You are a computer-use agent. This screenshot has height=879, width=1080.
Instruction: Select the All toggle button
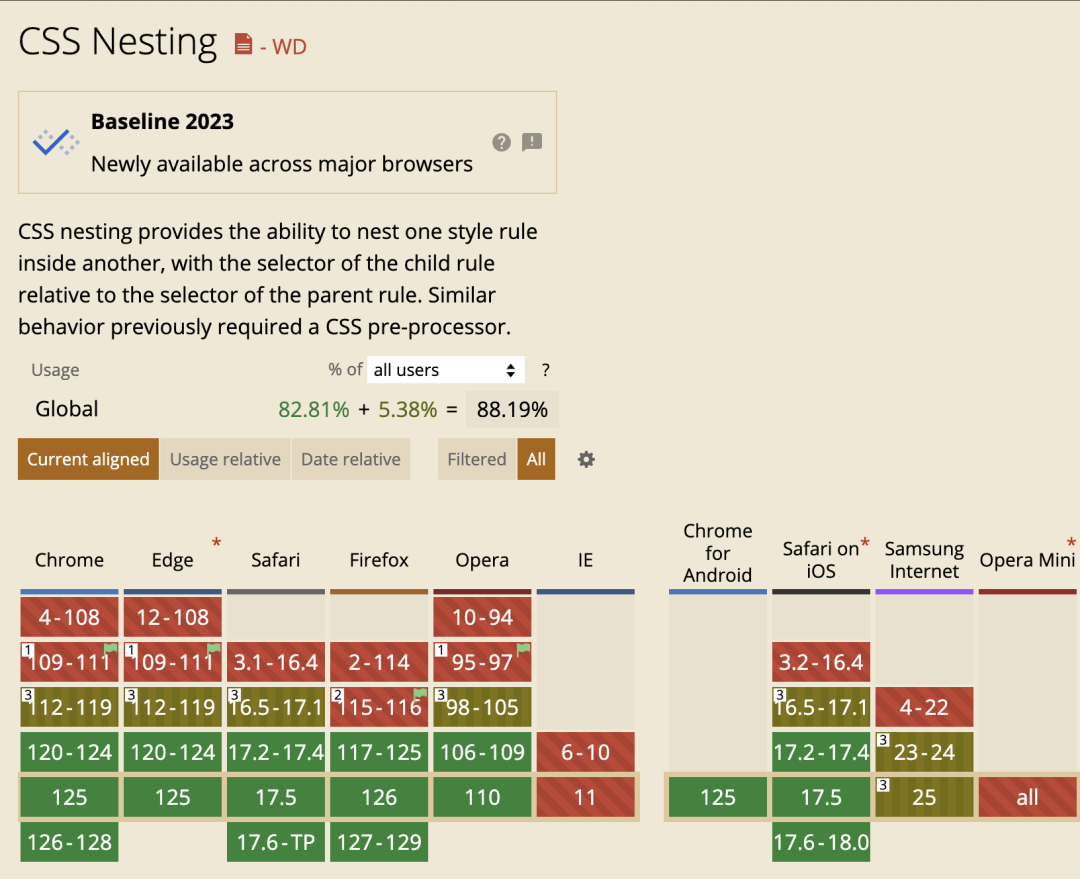(536, 459)
